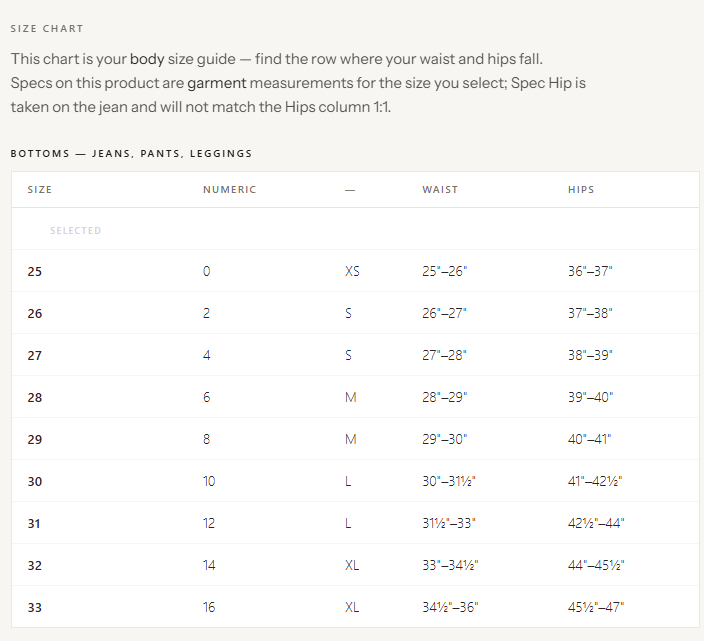
Task: Click the SIZE column header
Action: click(x=40, y=189)
